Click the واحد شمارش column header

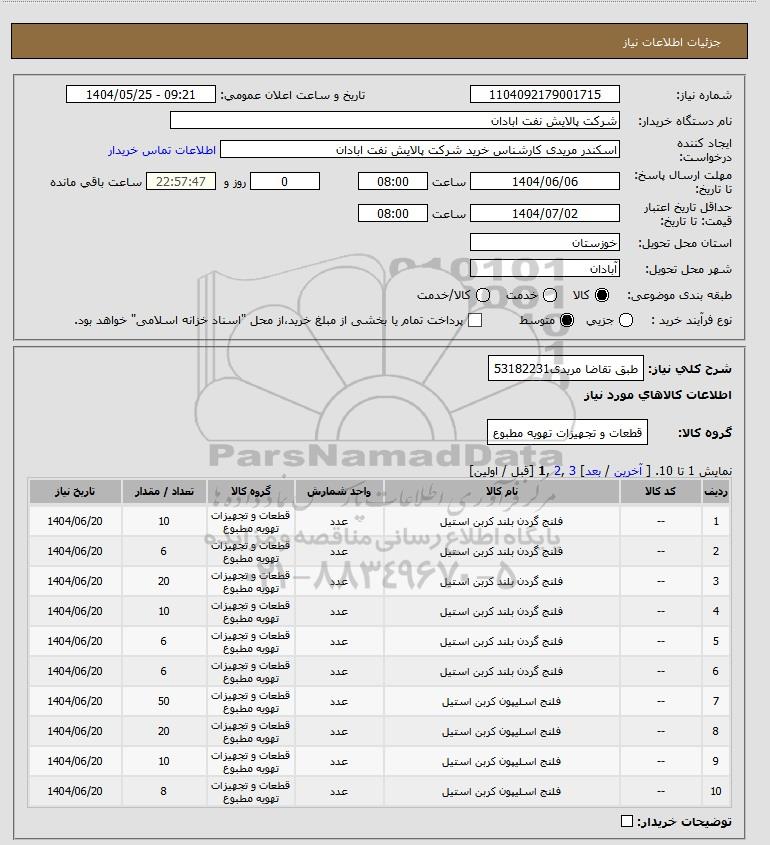tap(339, 491)
